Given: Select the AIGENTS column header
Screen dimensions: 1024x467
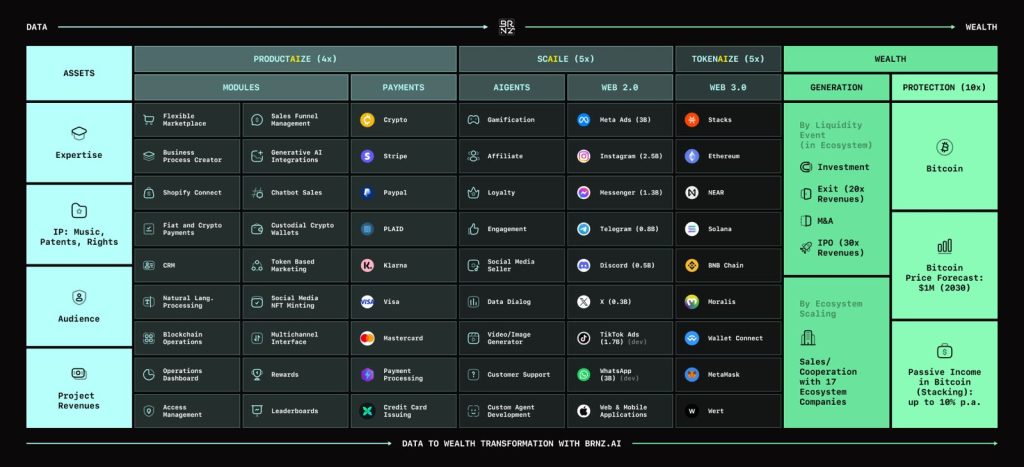Looking at the screenshot, I should (x=512, y=87).
